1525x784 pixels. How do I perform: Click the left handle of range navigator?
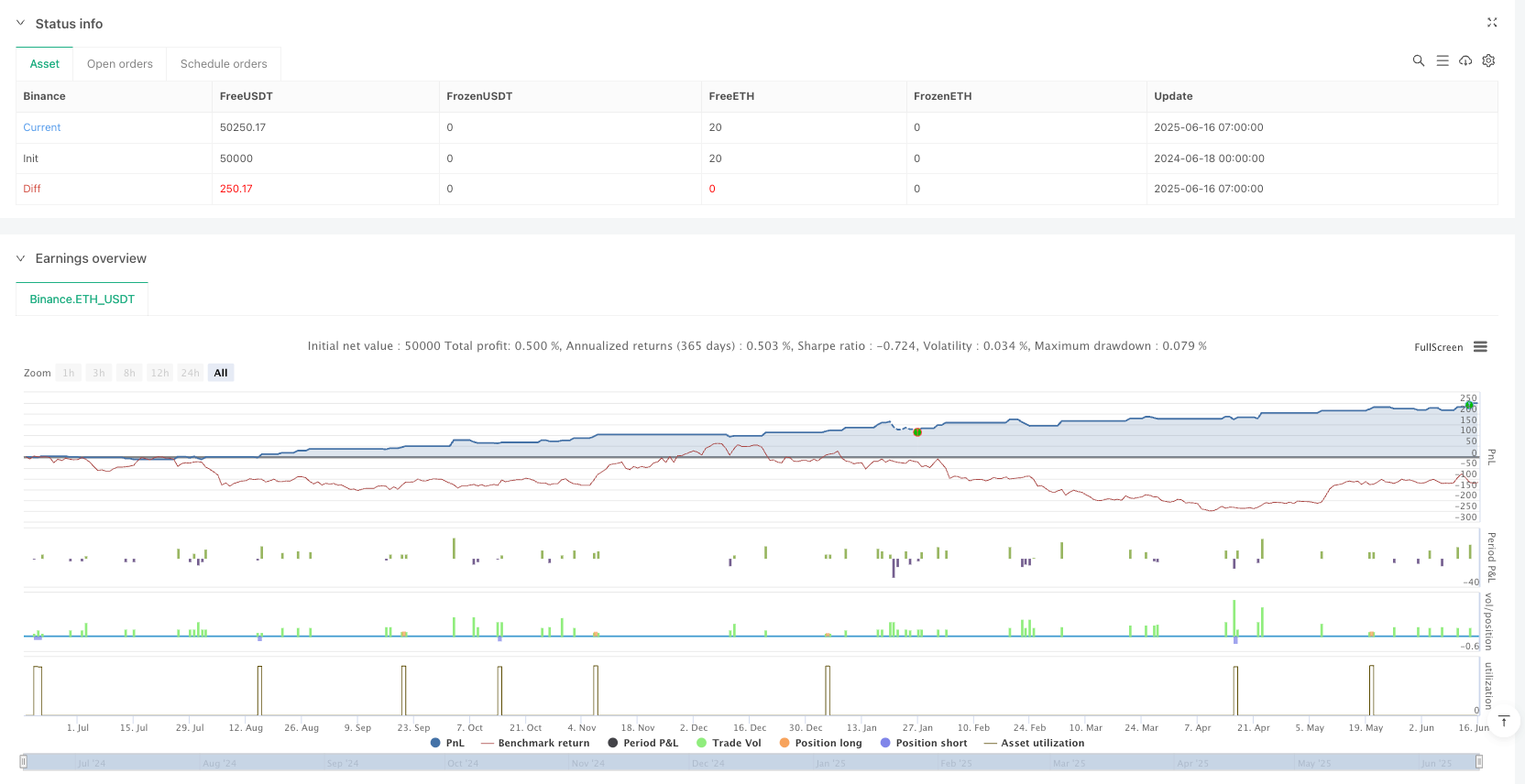[24, 762]
